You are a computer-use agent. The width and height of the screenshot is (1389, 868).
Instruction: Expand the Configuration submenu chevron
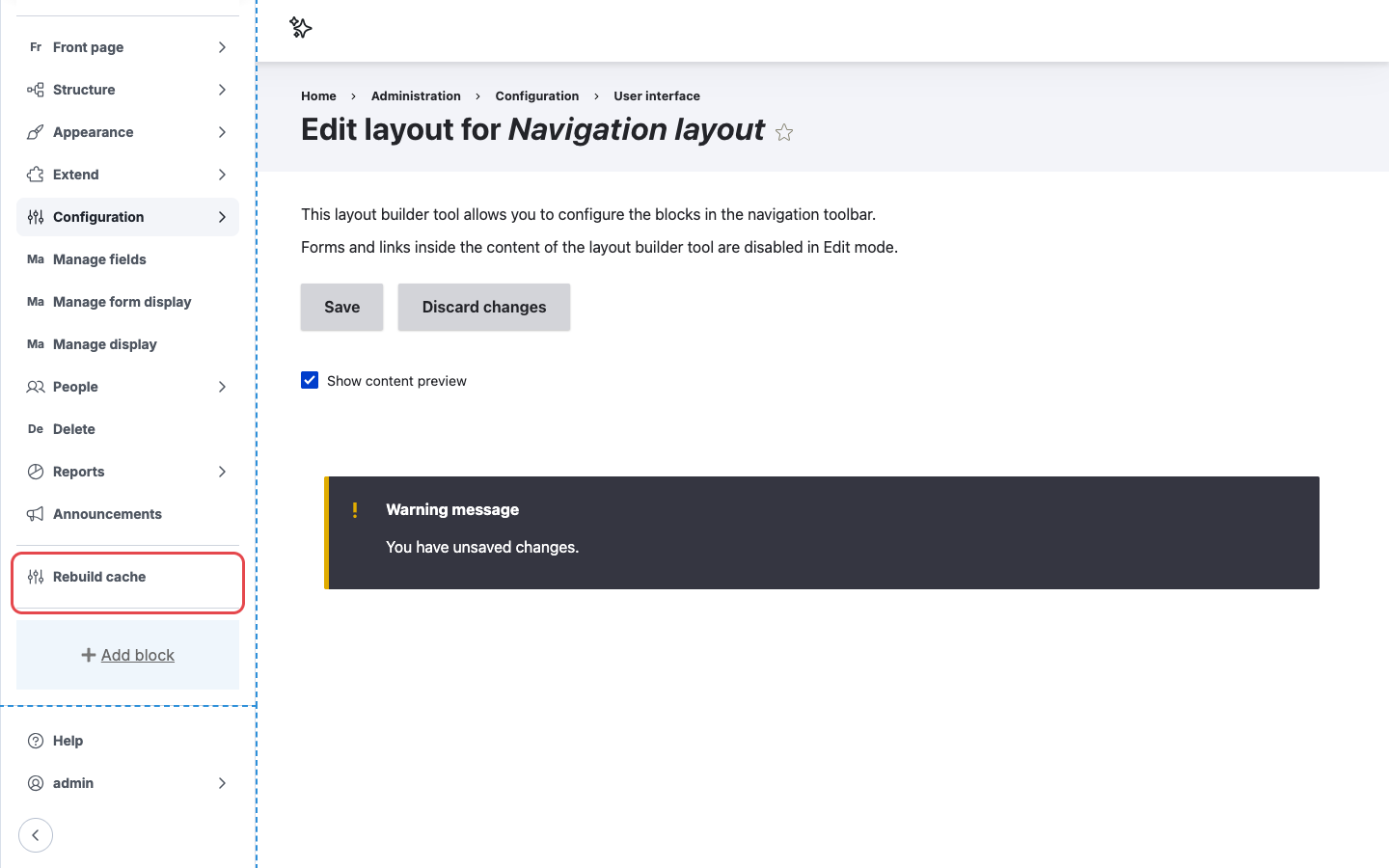point(222,217)
